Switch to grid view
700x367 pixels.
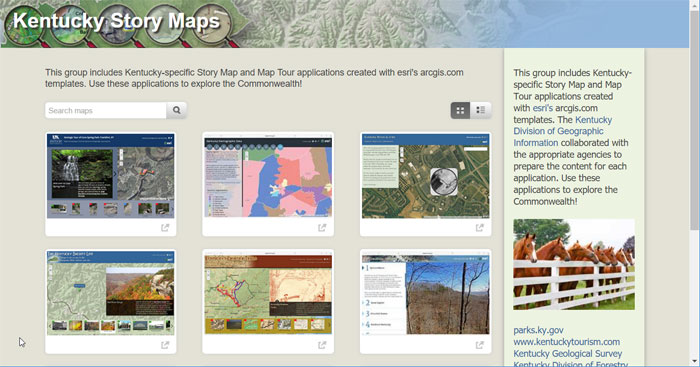(460, 110)
